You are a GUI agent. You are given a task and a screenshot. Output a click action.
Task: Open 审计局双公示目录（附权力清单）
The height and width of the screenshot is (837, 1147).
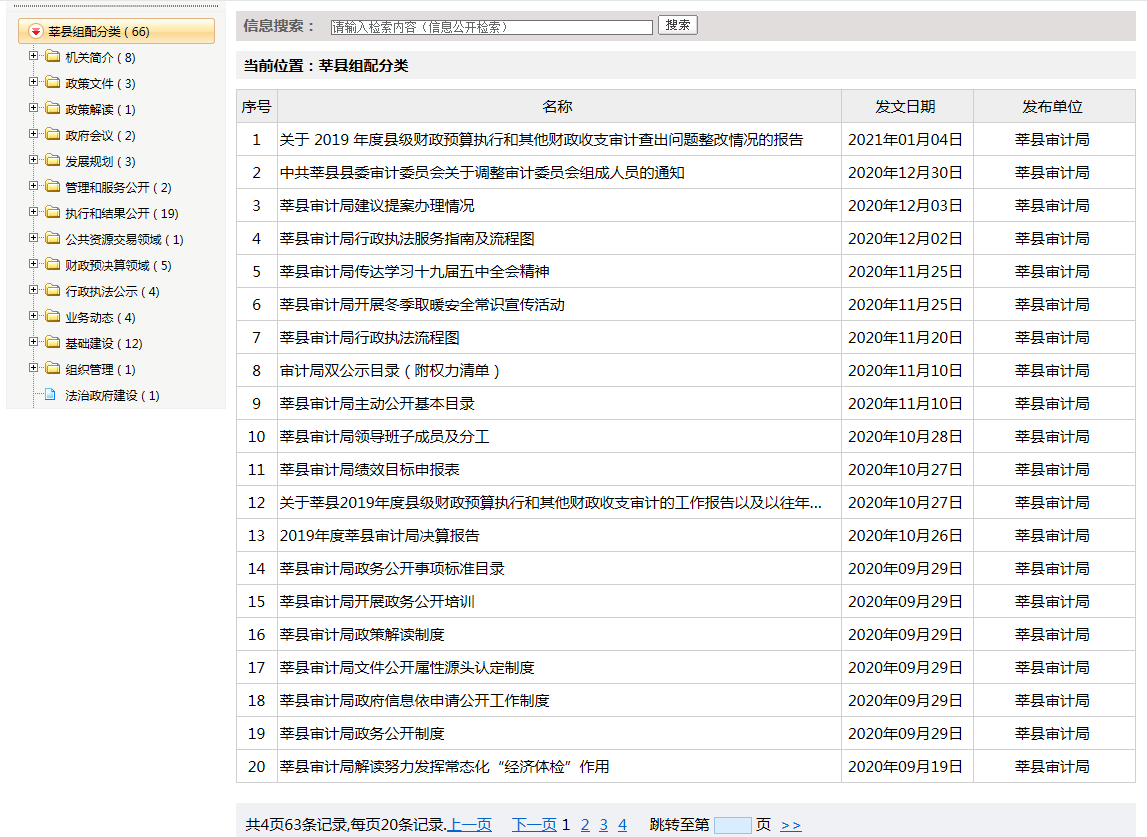pos(390,371)
